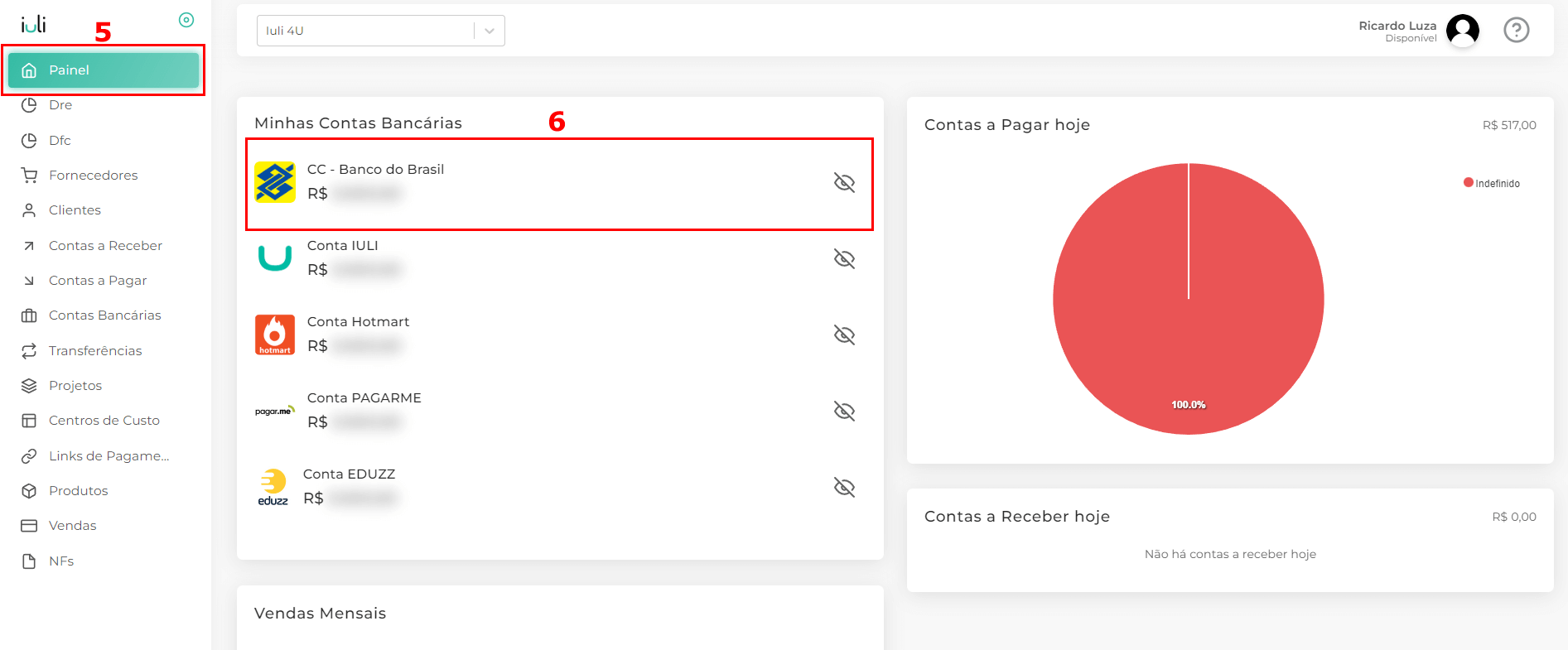This screenshot has width=1568, height=650.
Task: Click the Eduzz account logo
Action: click(273, 487)
